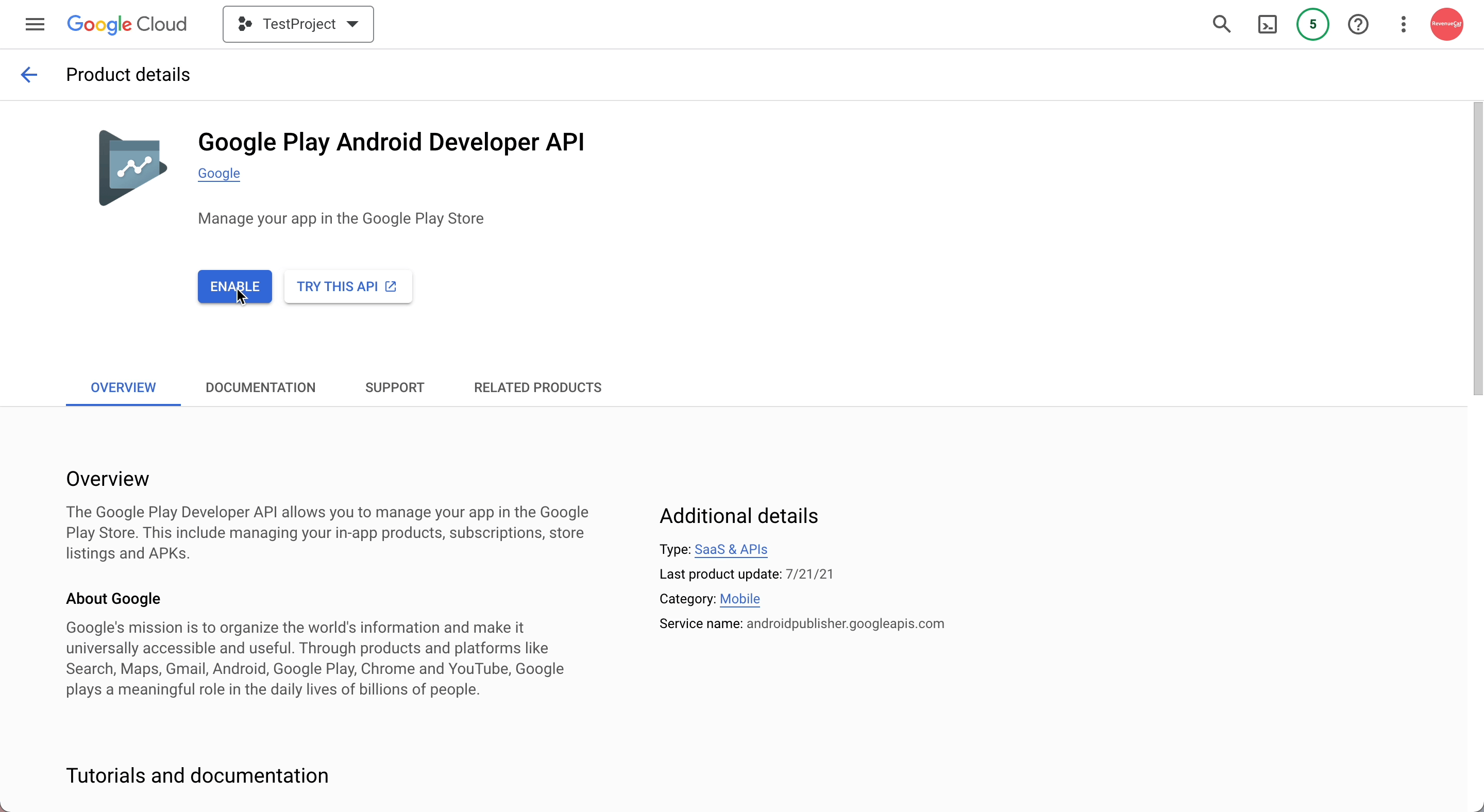The height and width of the screenshot is (812, 1484).
Task: Open TRY THIS API in new window
Action: click(x=347, y=286)
